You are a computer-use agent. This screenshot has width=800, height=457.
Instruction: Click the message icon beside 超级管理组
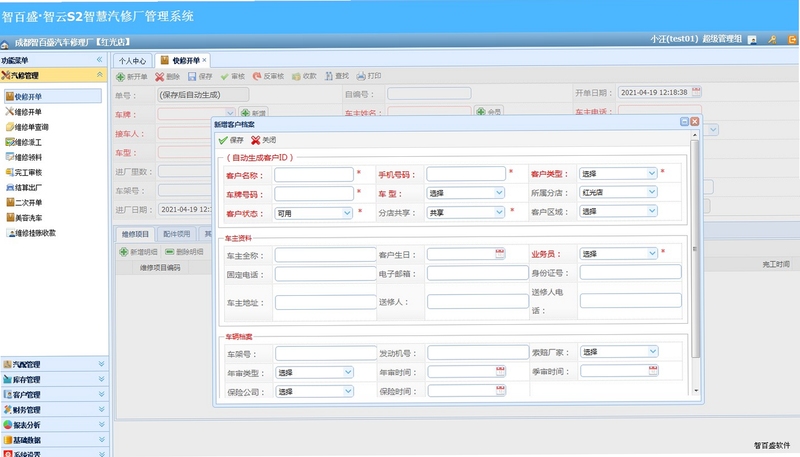pos(752,40)
